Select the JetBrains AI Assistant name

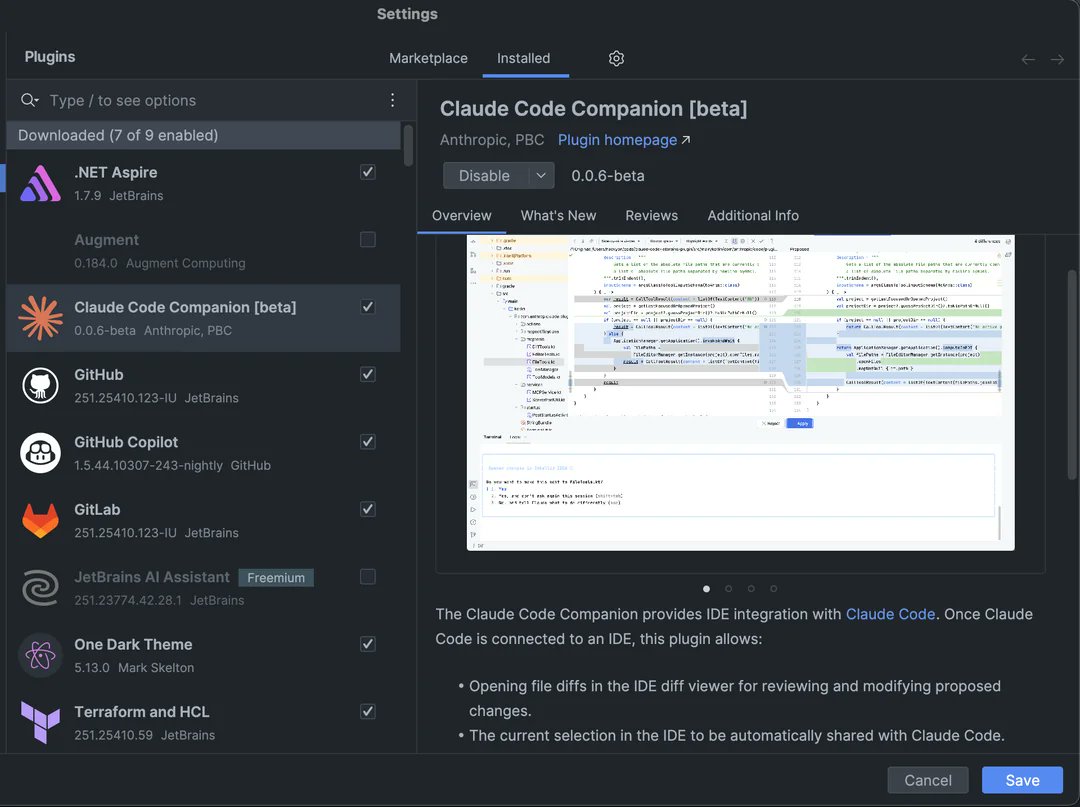pyautogui.click(x=152, y=577)
